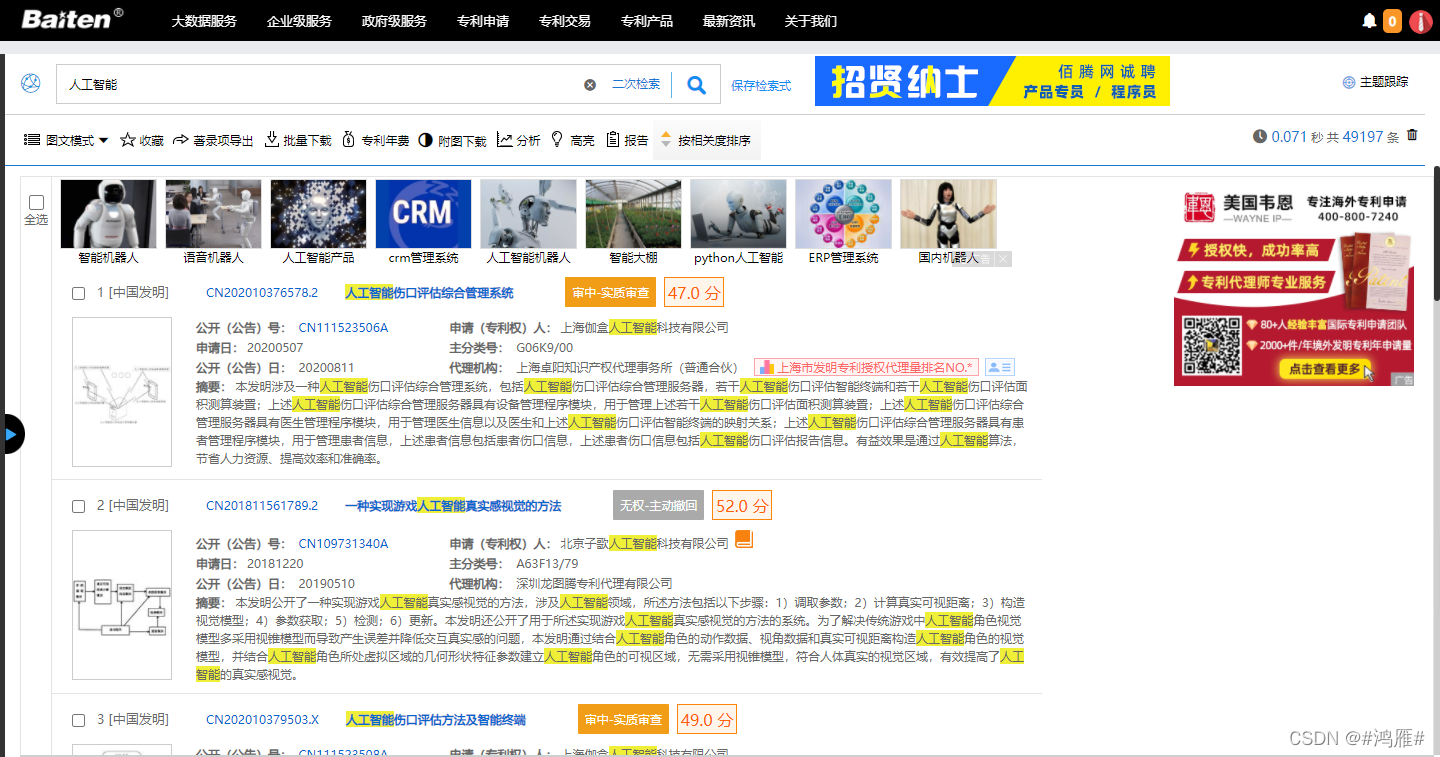Screen dimensions: 1440x757
Task: Click the blue arrow tab on left edge
Action: [11, 434]
